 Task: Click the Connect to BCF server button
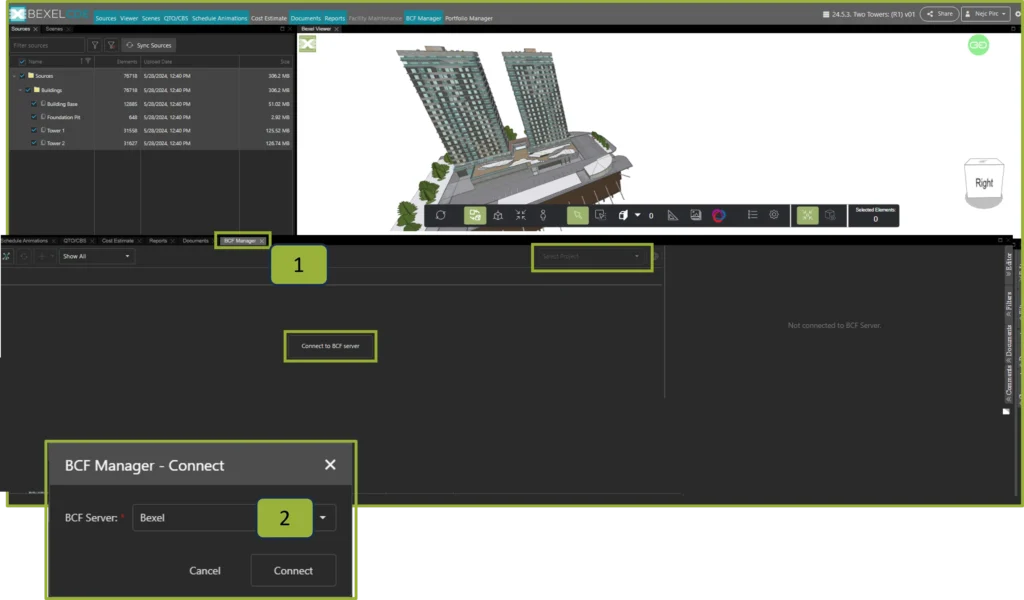pos(330,346)
